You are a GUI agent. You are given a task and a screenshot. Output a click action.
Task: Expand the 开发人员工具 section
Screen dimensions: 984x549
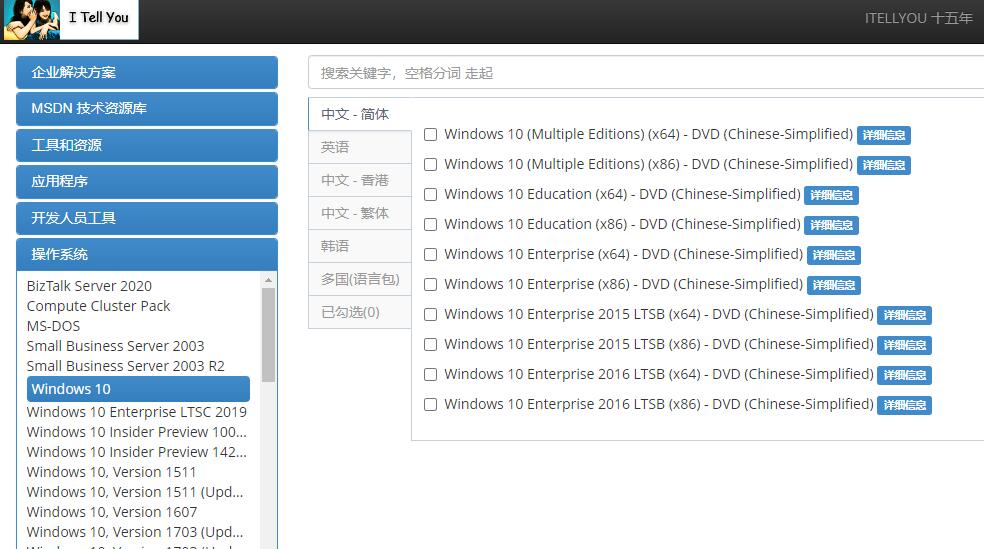tap(146, 218)
